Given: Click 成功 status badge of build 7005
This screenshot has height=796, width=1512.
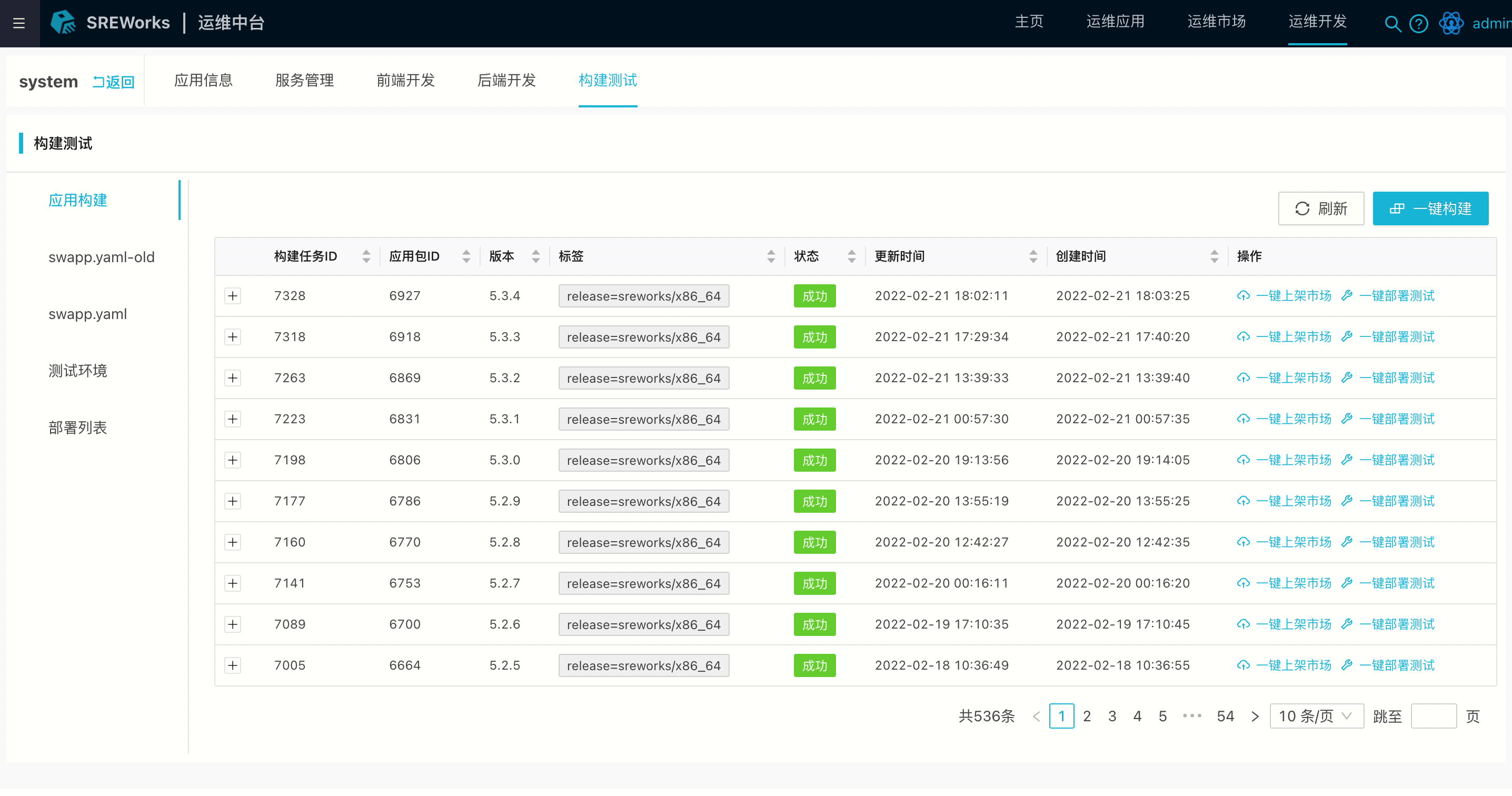Looking at the screenshot, I should [x=814, y=665].
